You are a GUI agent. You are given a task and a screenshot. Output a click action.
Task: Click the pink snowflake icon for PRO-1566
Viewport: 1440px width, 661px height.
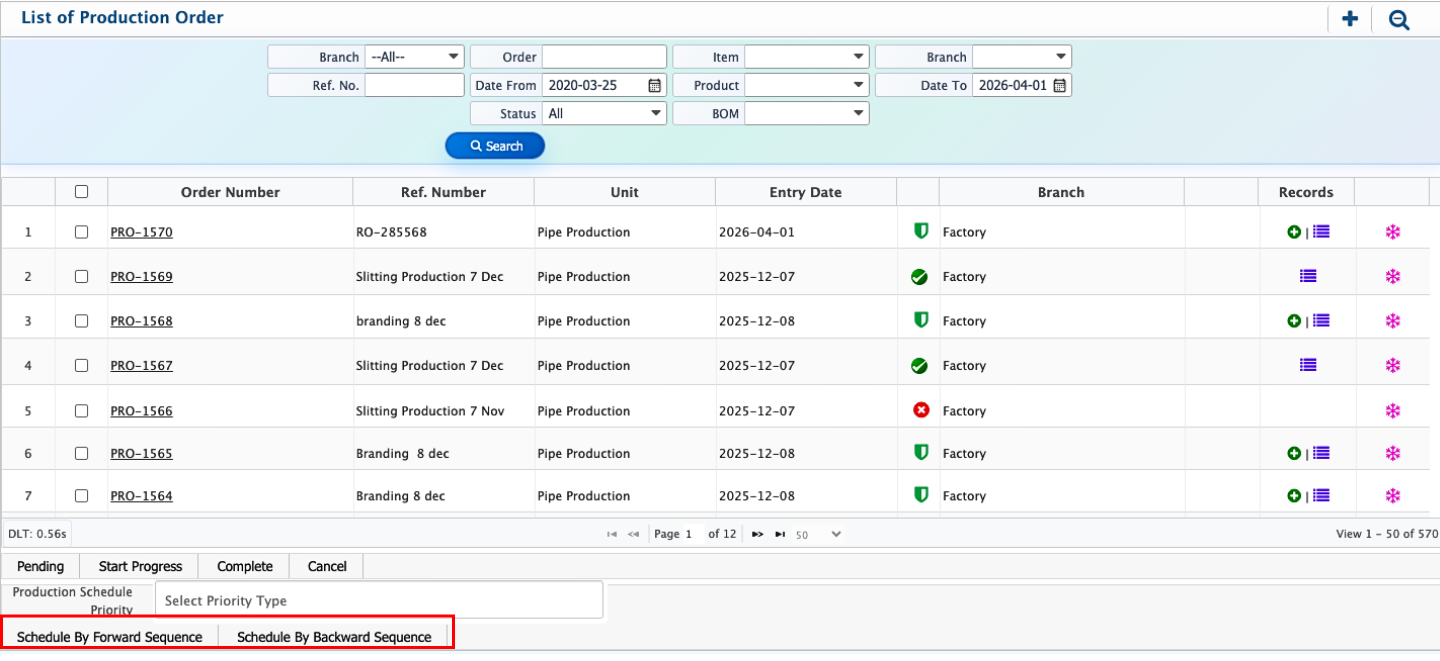[1392, 411]
